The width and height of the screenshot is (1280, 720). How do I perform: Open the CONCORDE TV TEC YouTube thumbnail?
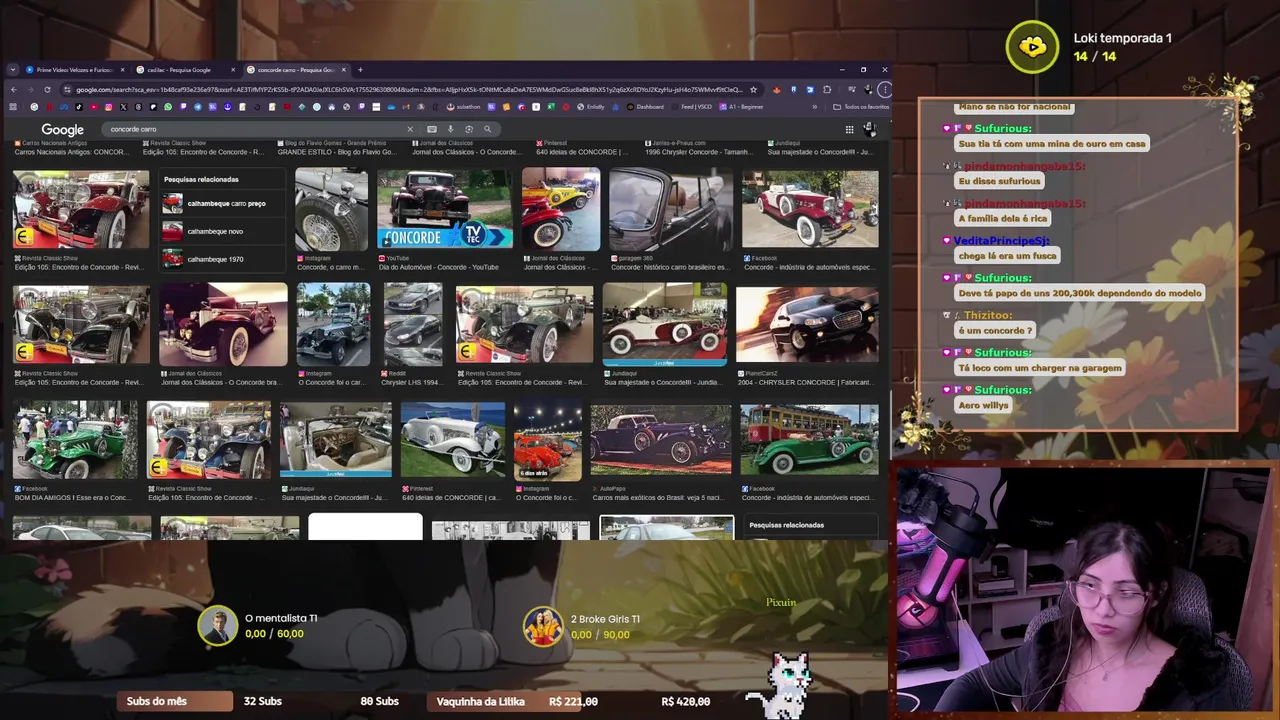tap(445, 209)
